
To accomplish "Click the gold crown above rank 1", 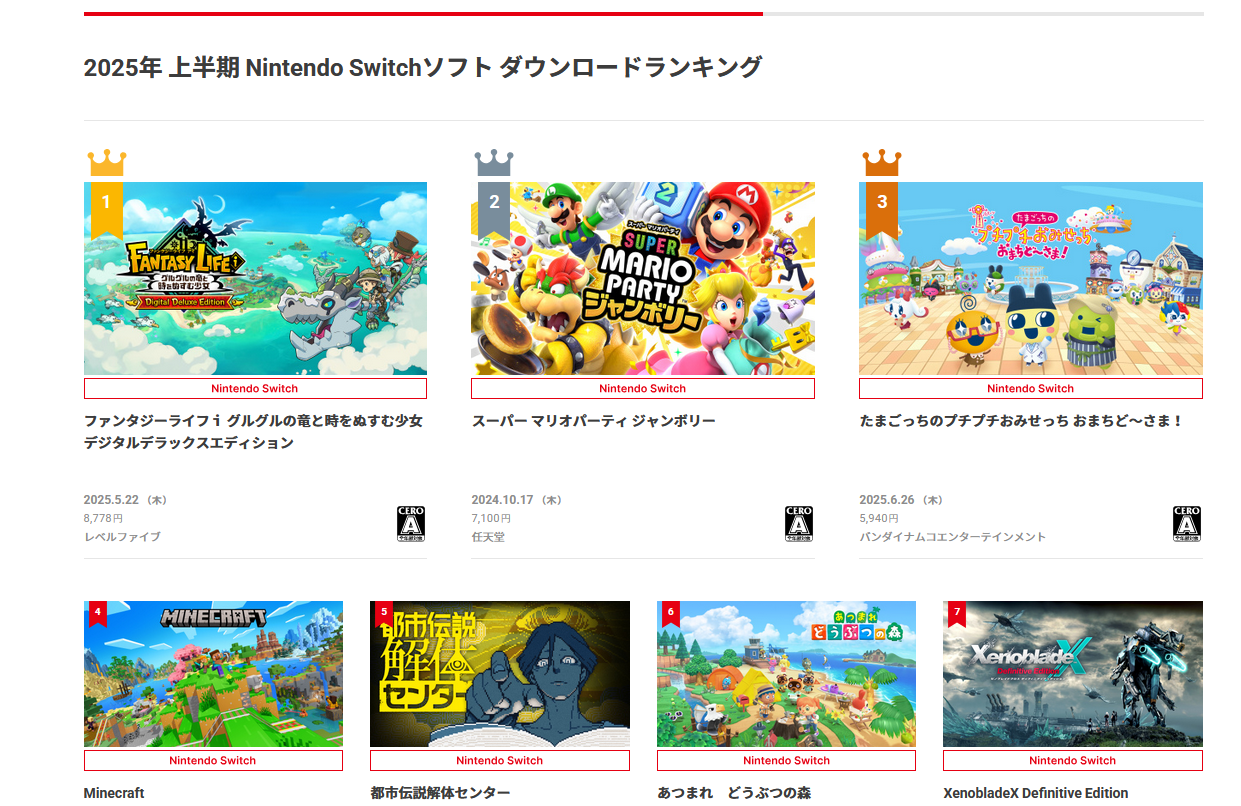I will 107,163.
